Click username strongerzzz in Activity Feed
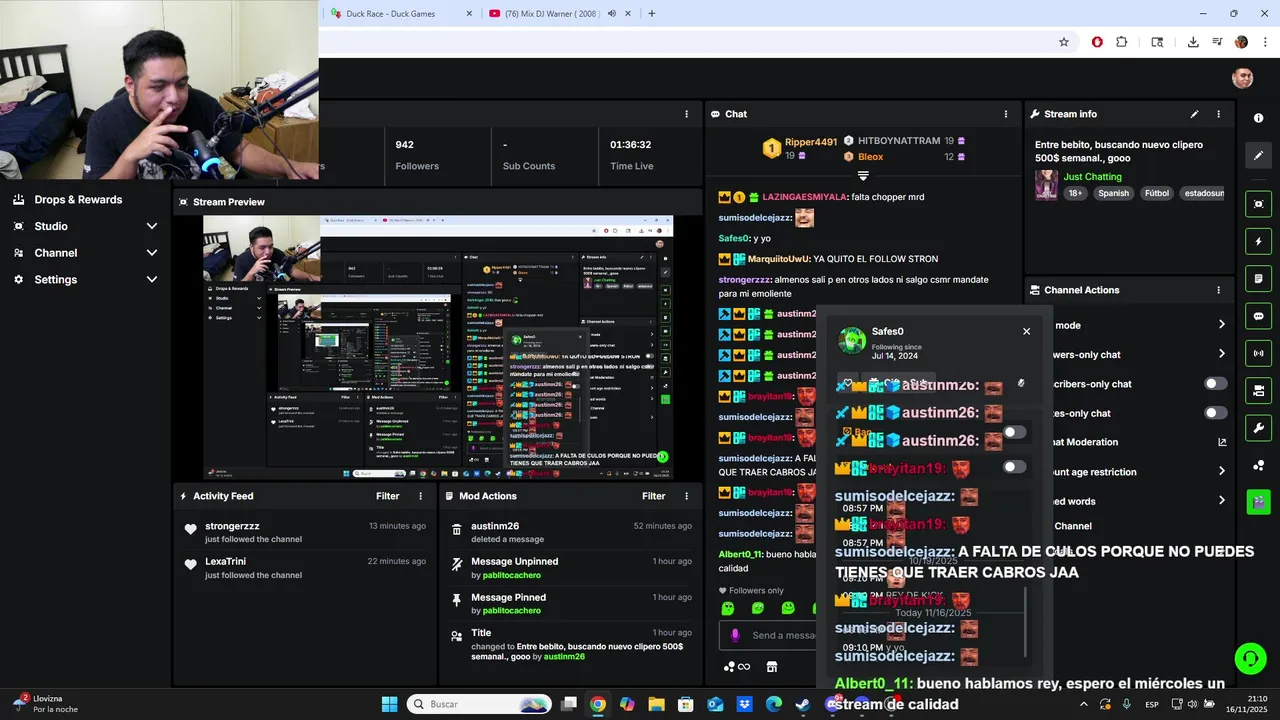This screenshot has width=1280, height=720. tap(232, 526)
